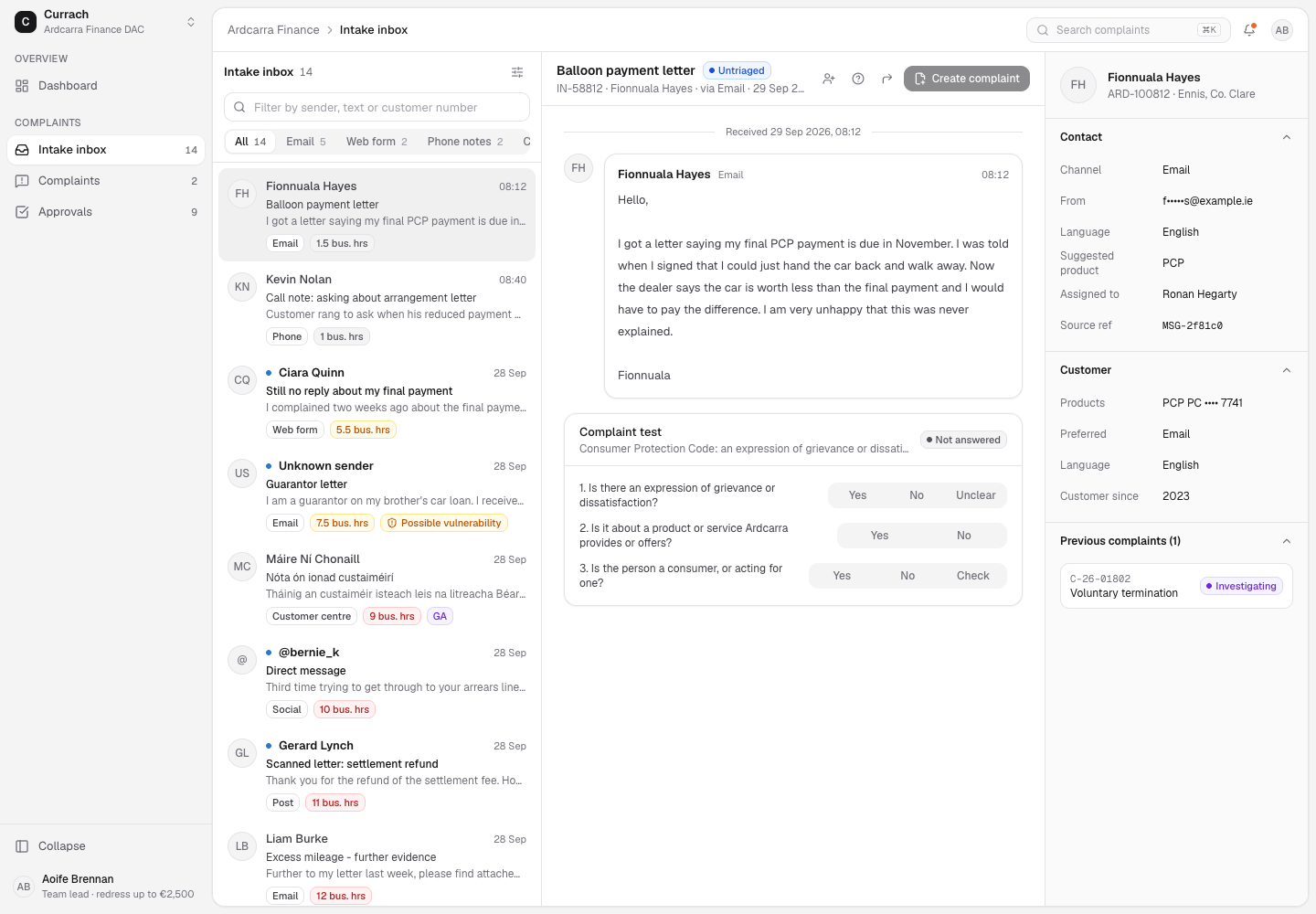Click the Search complaints field
The height and width of the screenshot is (914, 1316).
tap(1129, 30)
